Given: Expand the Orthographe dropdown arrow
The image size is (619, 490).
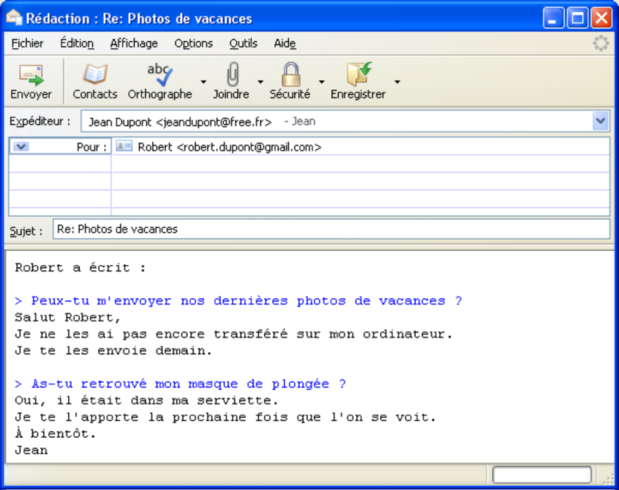Looking at the screenshot, I should click(x=203, y=82).
